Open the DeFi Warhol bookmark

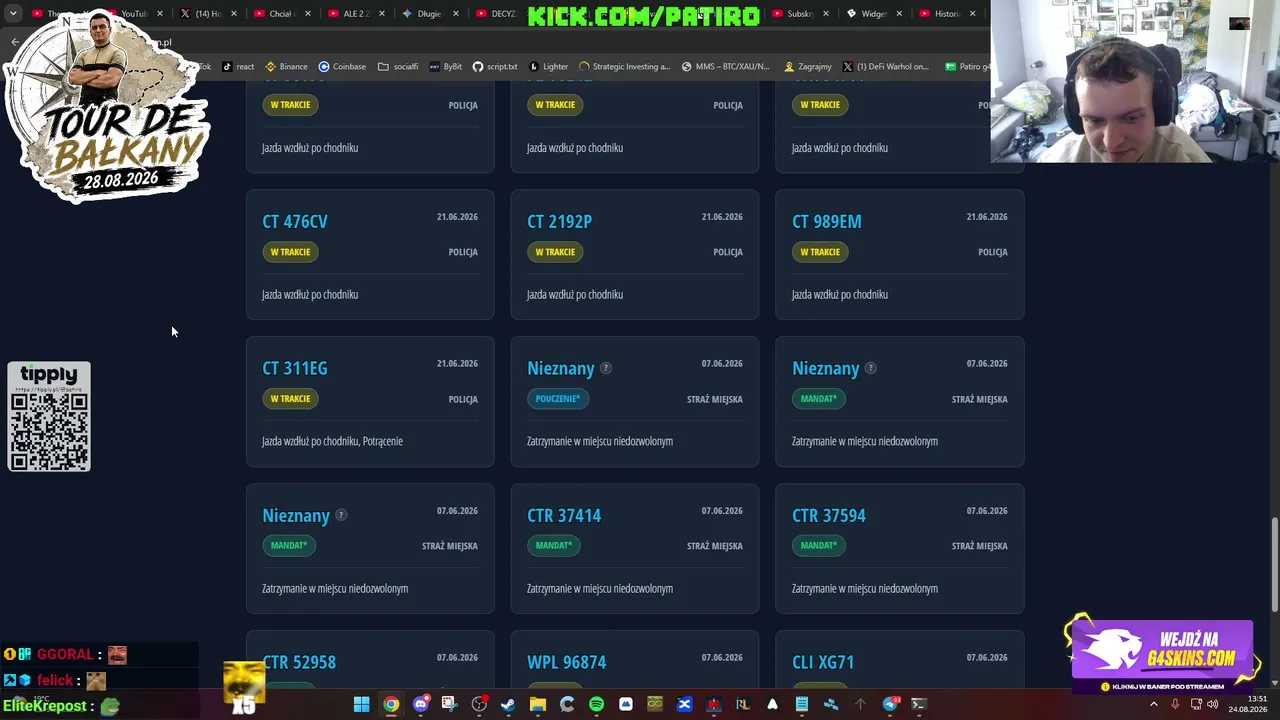pyautogui.click(x=886, y=67)
